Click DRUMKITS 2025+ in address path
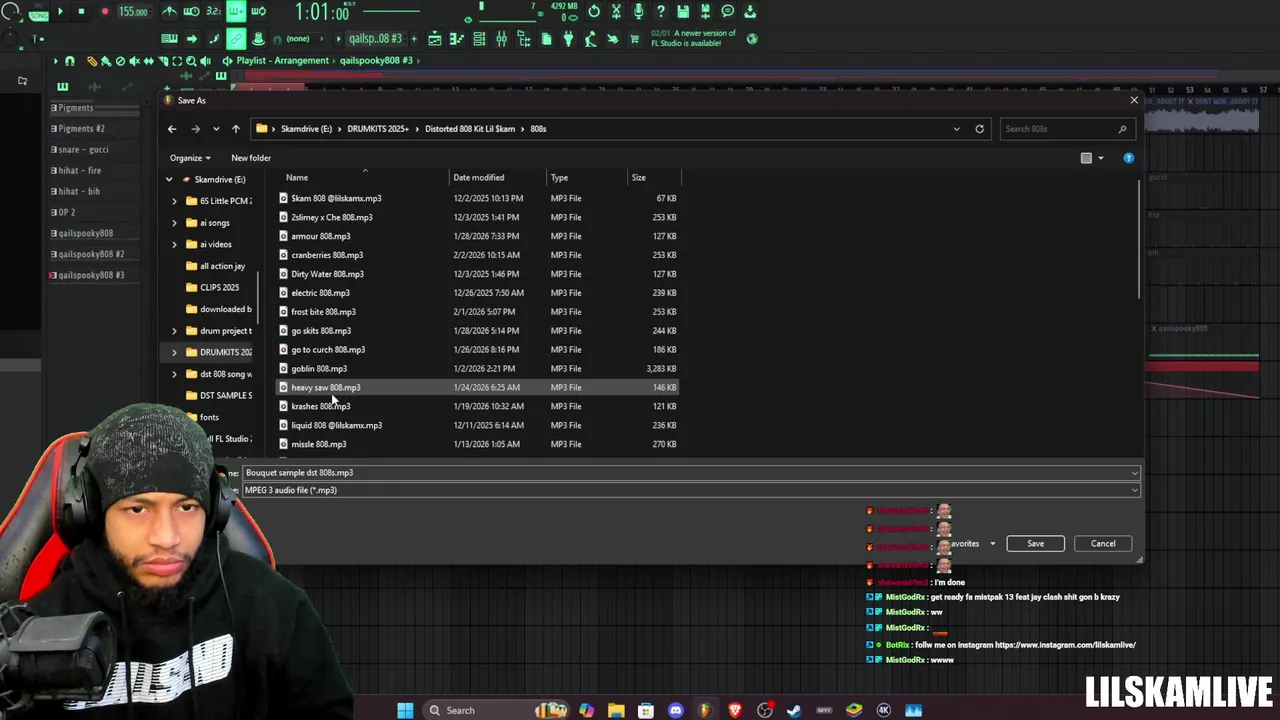Screen dimensions: 1280x720 coord(378,129)
